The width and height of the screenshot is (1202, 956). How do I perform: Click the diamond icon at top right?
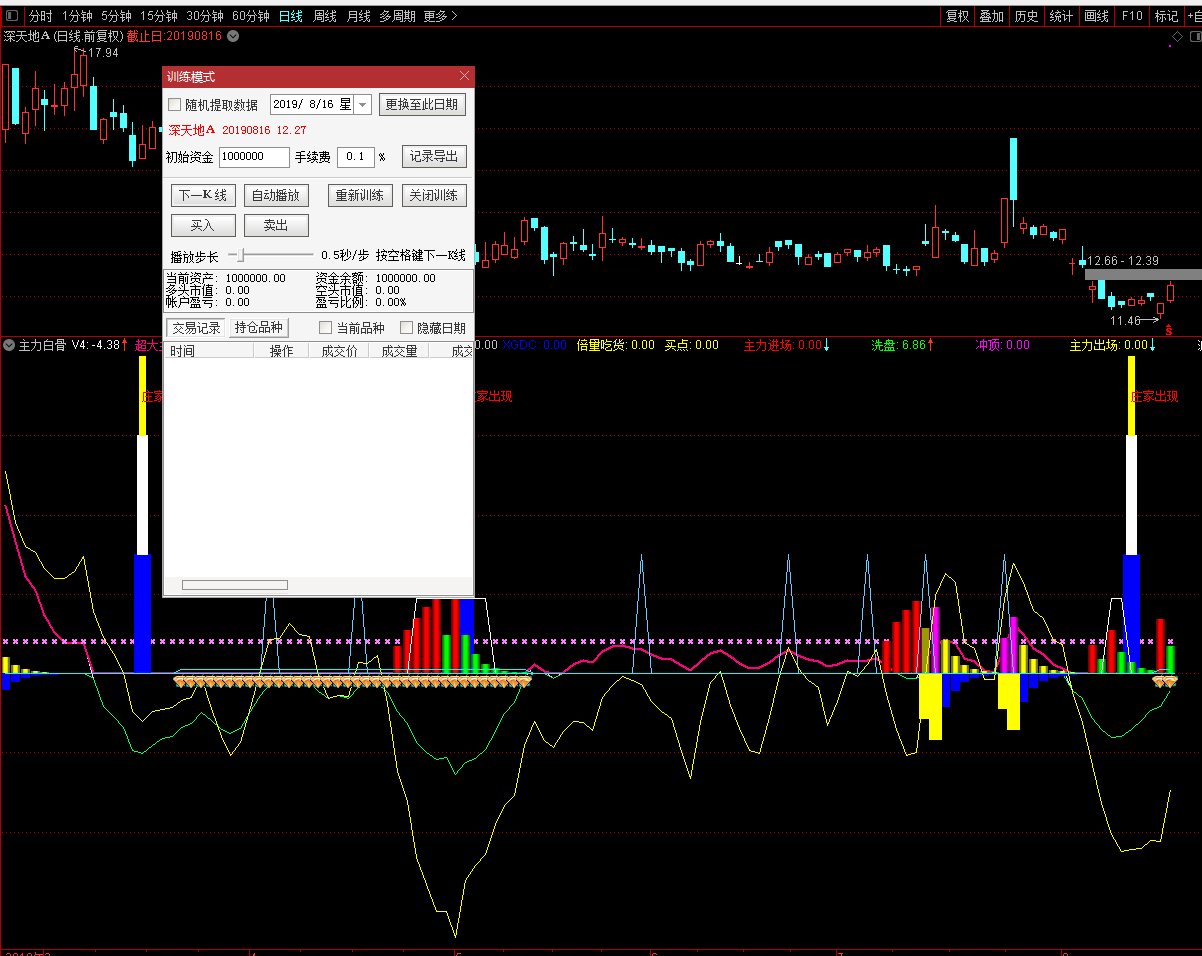(x=1177, y=37)
